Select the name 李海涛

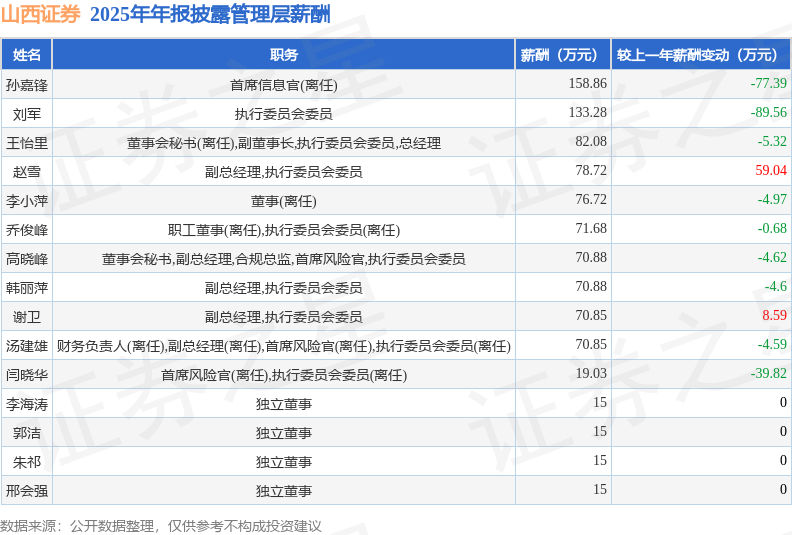tap(27, 404)
